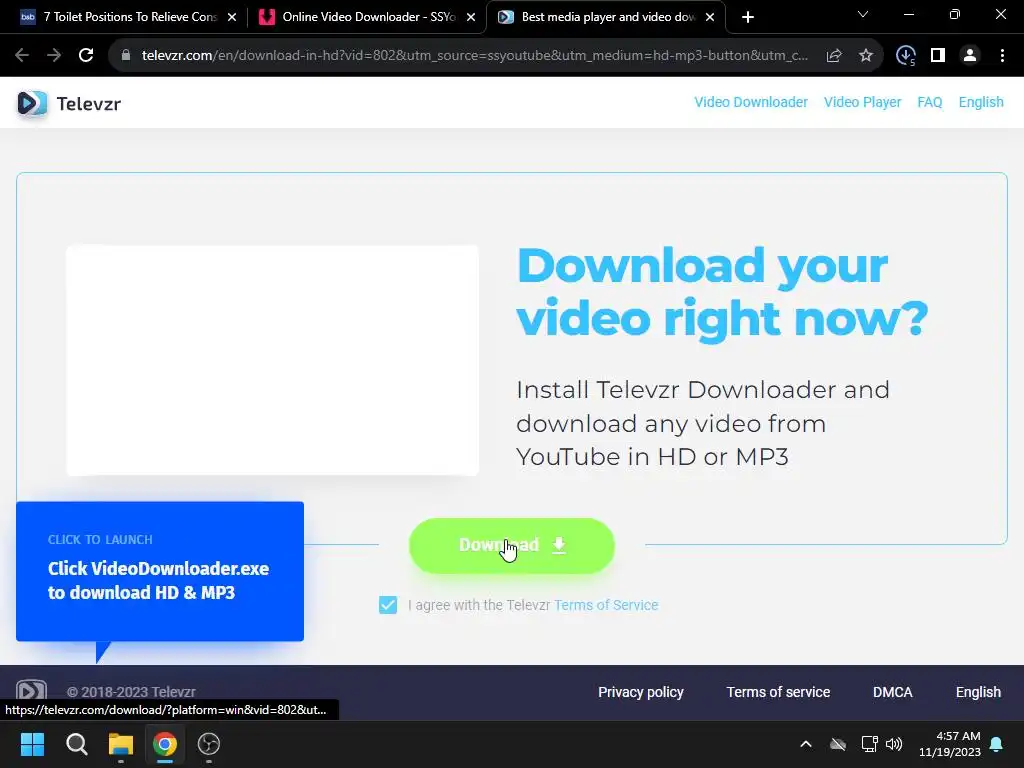Open the DMCA footer link
Image resolution: width=1024 pixels, height=768 pixels.
coord(892,692)
